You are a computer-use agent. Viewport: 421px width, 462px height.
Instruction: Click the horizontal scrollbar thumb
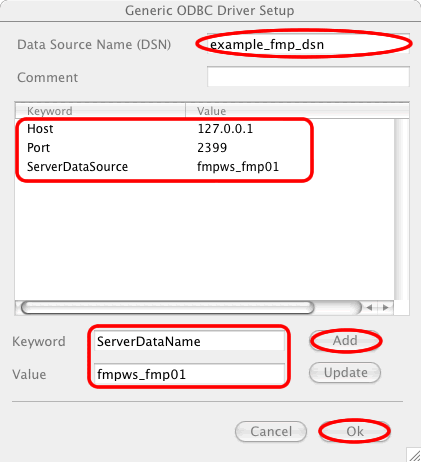tap(167, 308)
